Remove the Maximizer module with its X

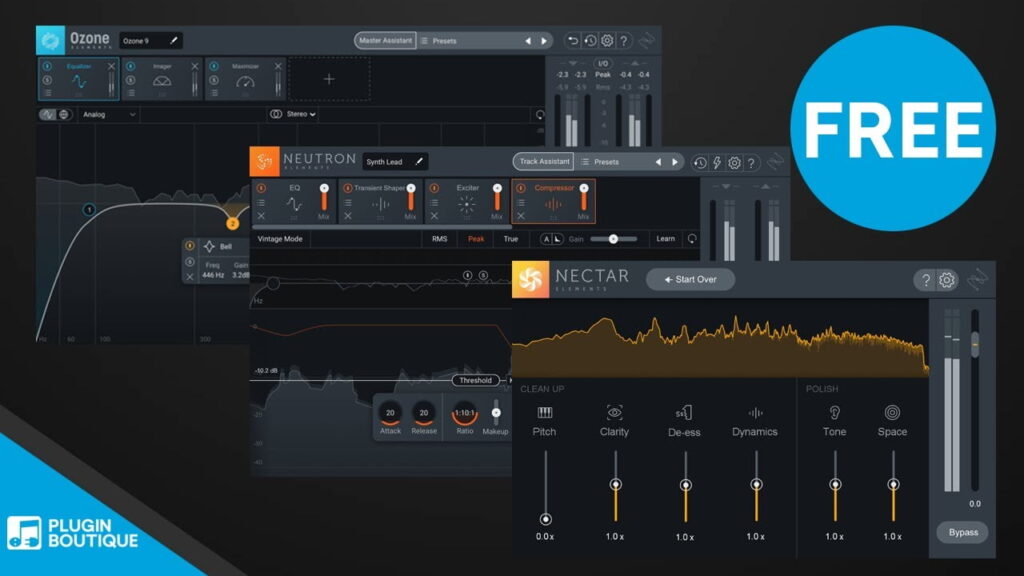(278, 66)
